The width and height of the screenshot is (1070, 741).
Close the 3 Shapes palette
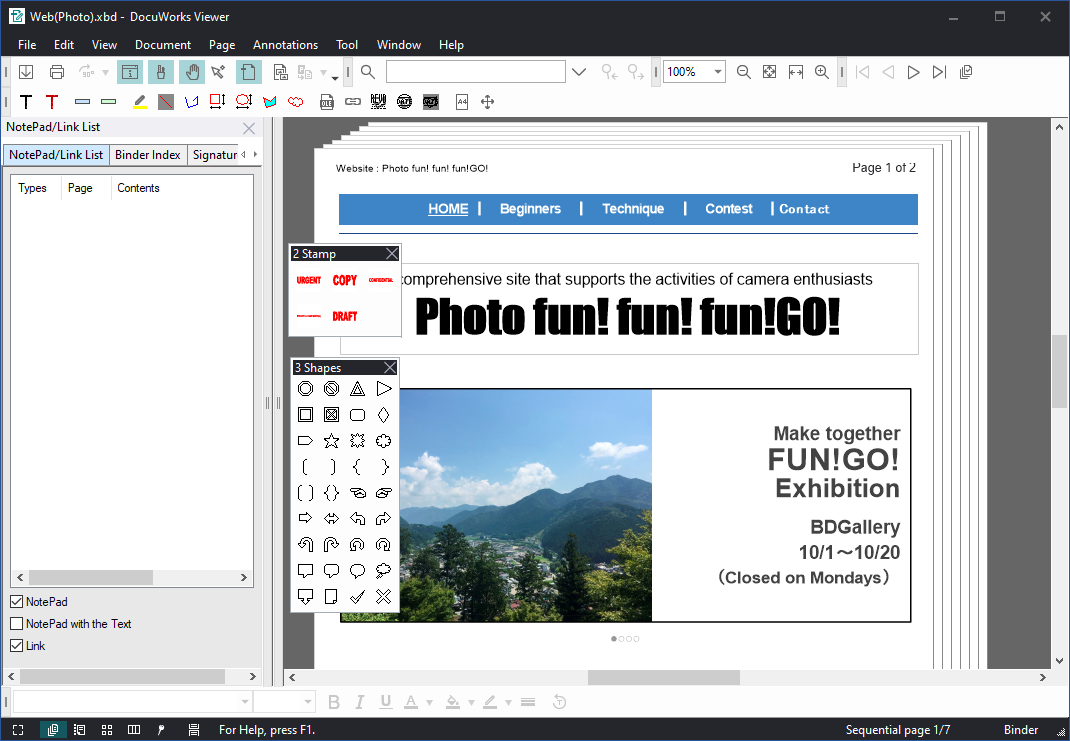[x=390, y=368]
